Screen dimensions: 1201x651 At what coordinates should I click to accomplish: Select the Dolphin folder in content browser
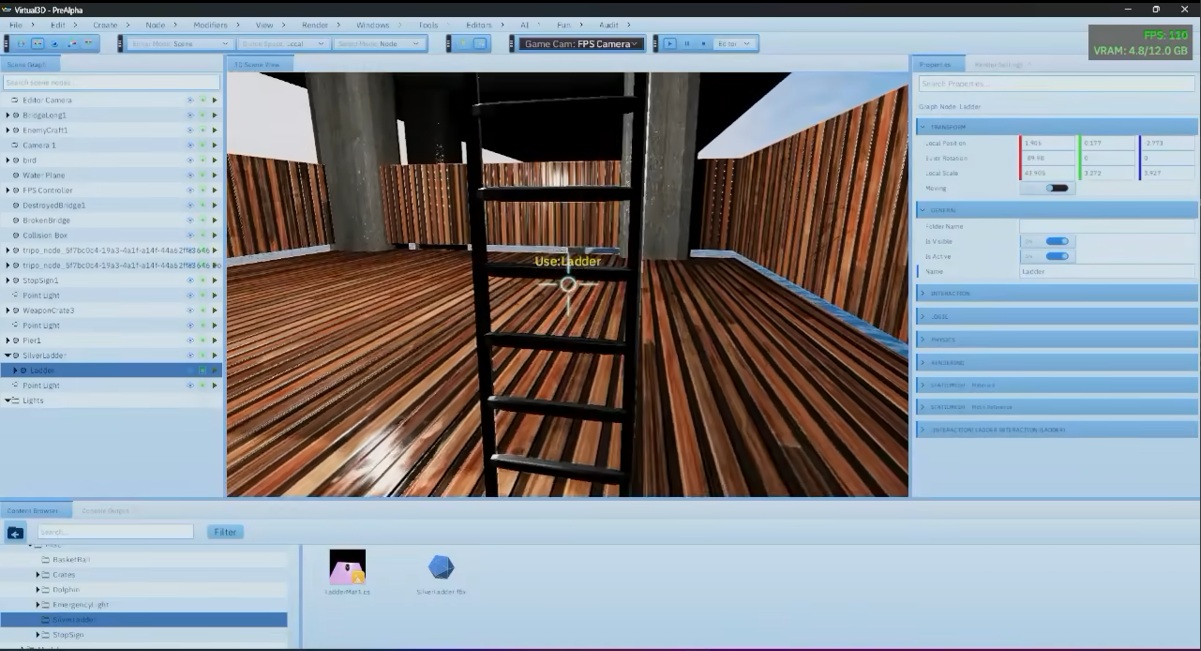coord(66,590)
